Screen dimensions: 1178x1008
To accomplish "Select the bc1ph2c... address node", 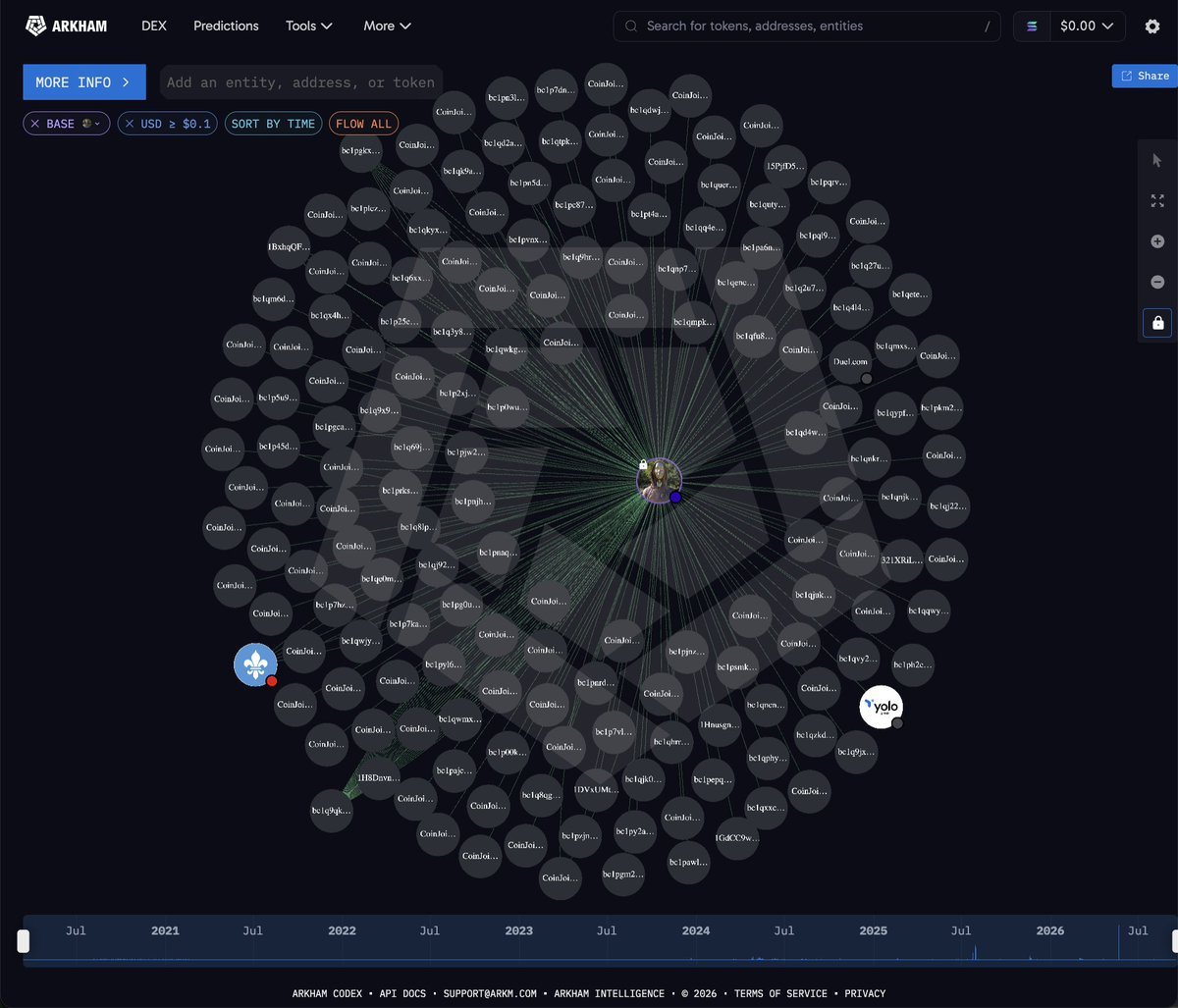I will click(x=912, y=664).
